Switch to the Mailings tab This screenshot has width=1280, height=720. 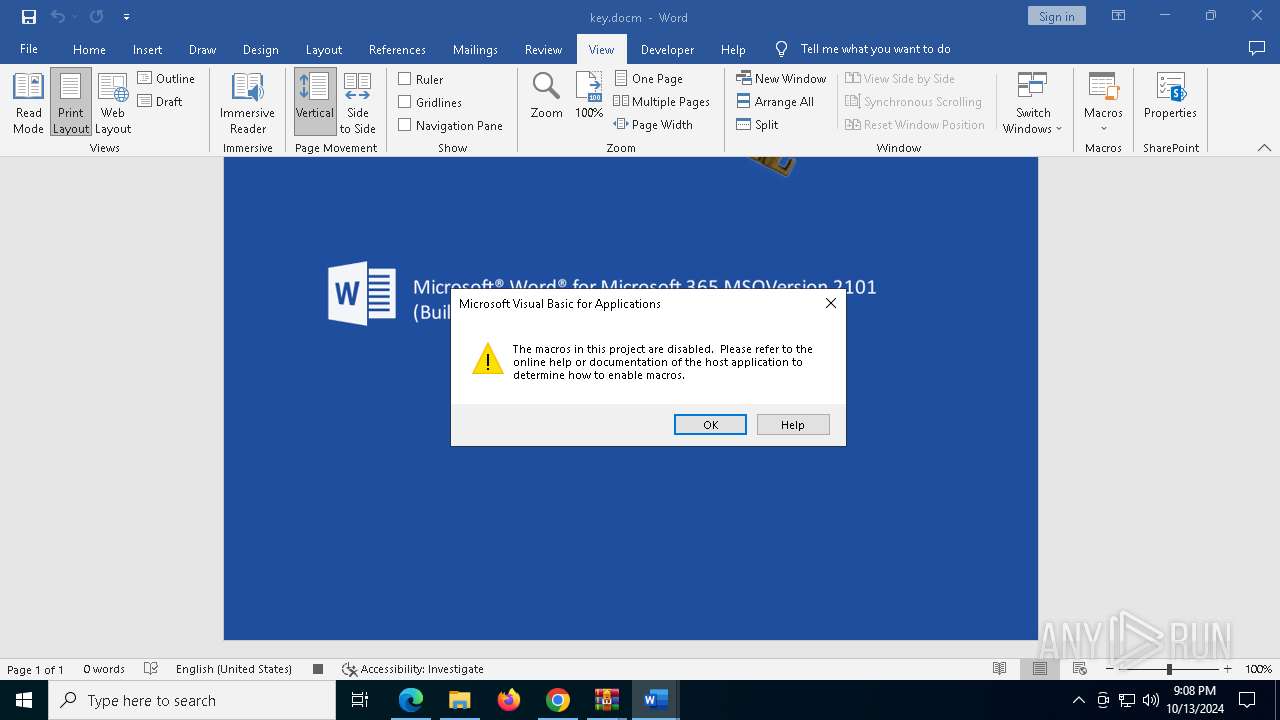tap(475, 49)
